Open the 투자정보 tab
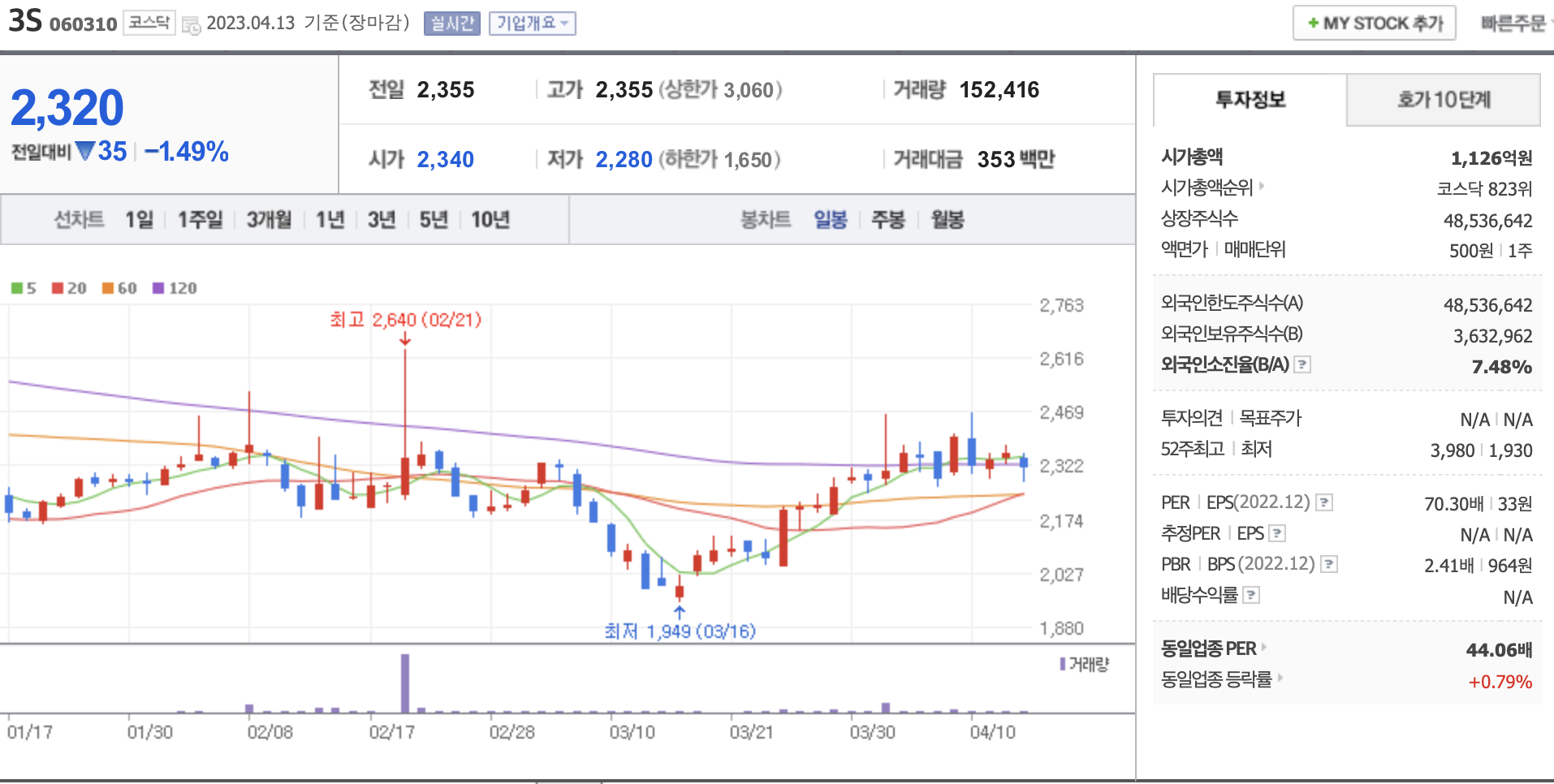The width and height of the screenshot is (1554, 784). 1250,100
